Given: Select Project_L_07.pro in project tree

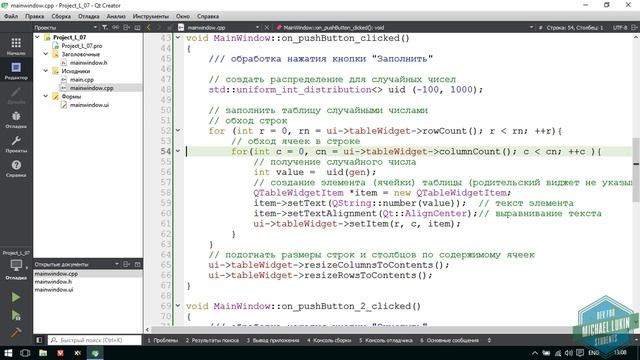Looking at the screenshot, I should 82,46.
